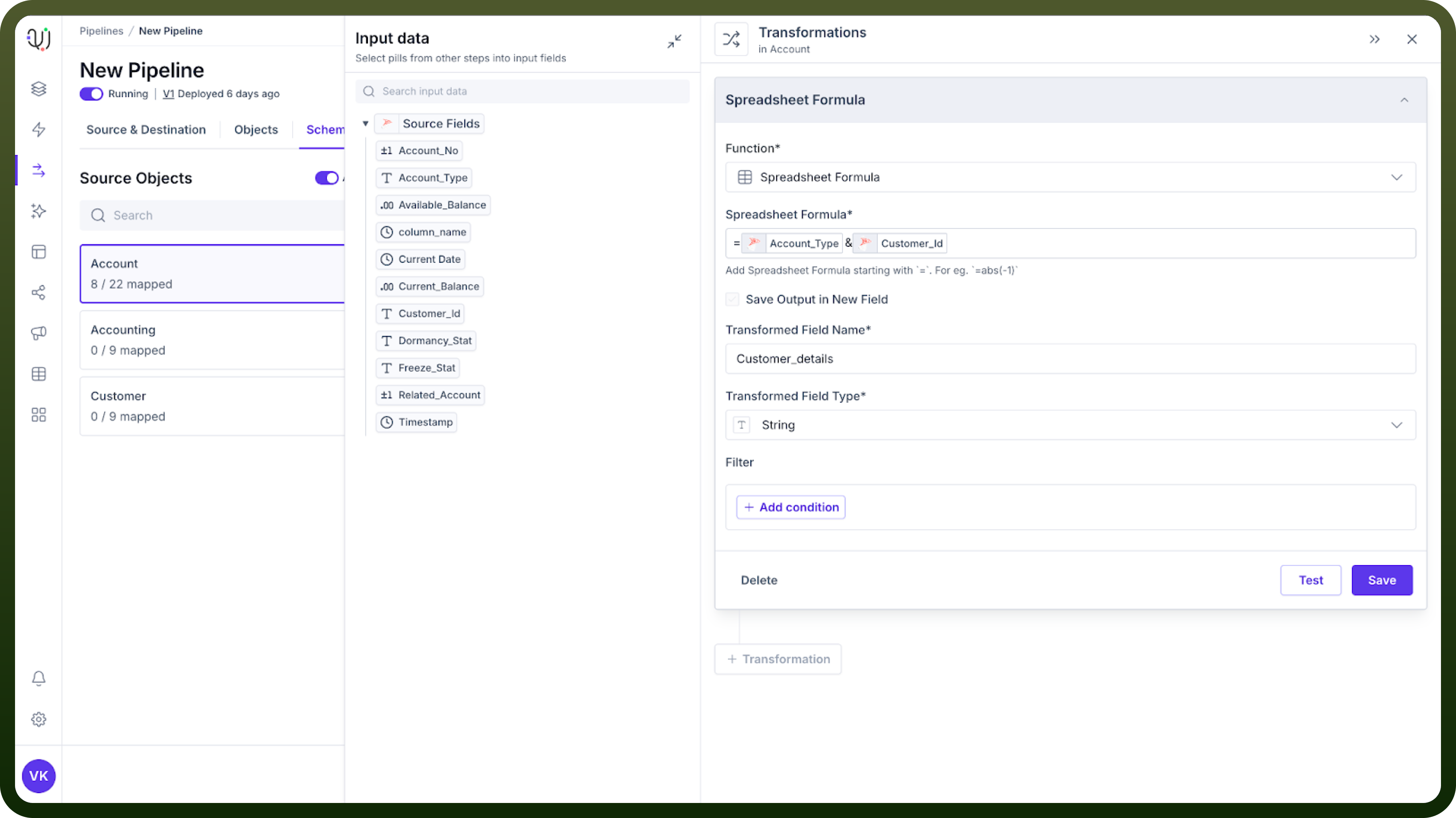Switch to the Objects tab

[x=256, y=129]
